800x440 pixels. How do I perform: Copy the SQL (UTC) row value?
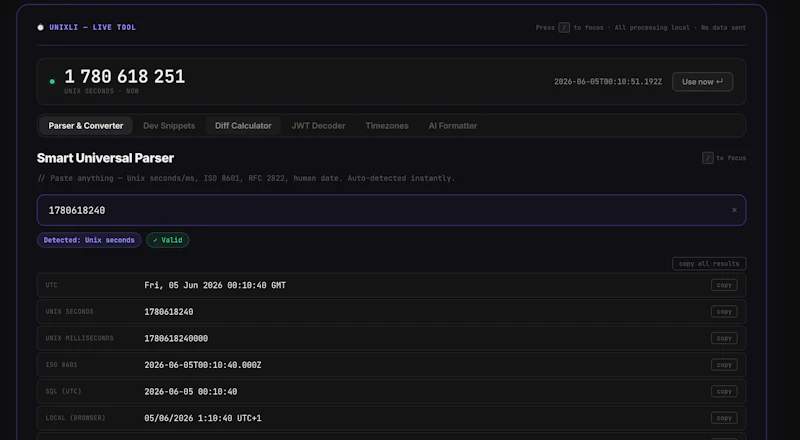[724, 392]
